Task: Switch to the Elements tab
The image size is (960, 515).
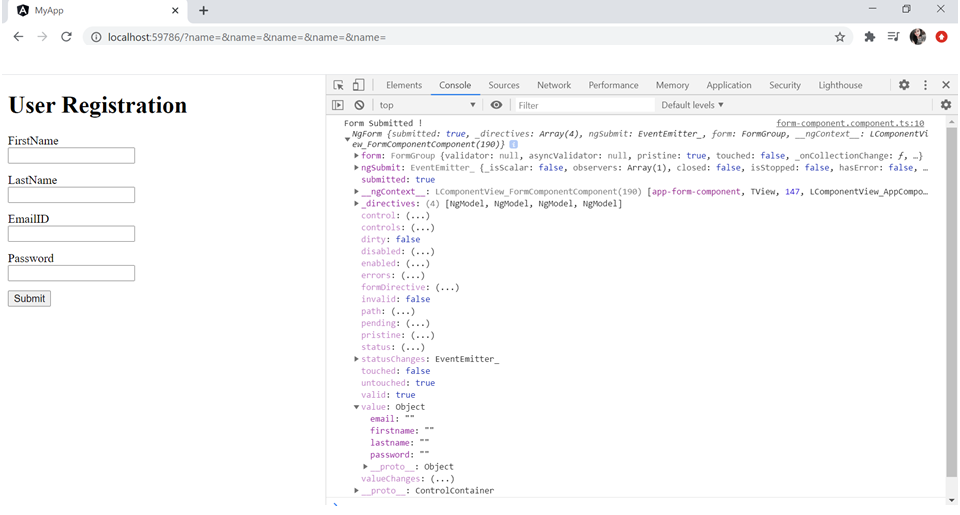Action: [404, 85]
